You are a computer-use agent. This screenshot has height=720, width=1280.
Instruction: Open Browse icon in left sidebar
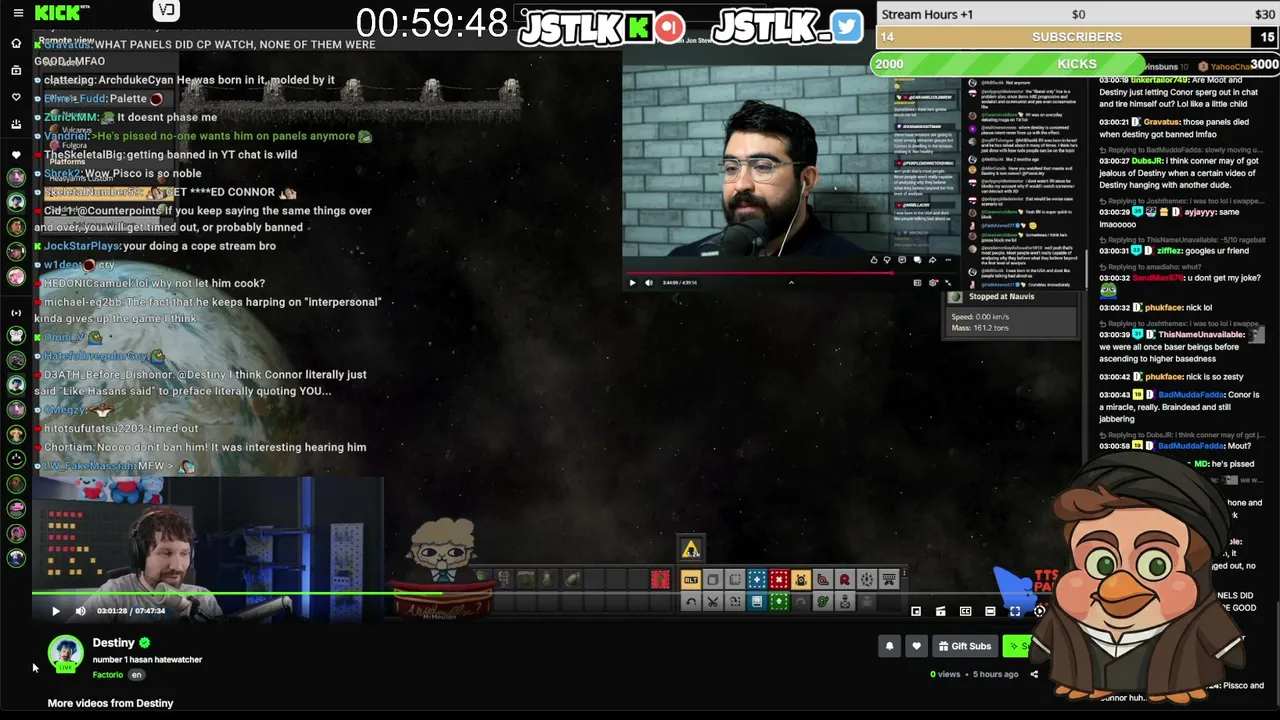pos(16,70)
